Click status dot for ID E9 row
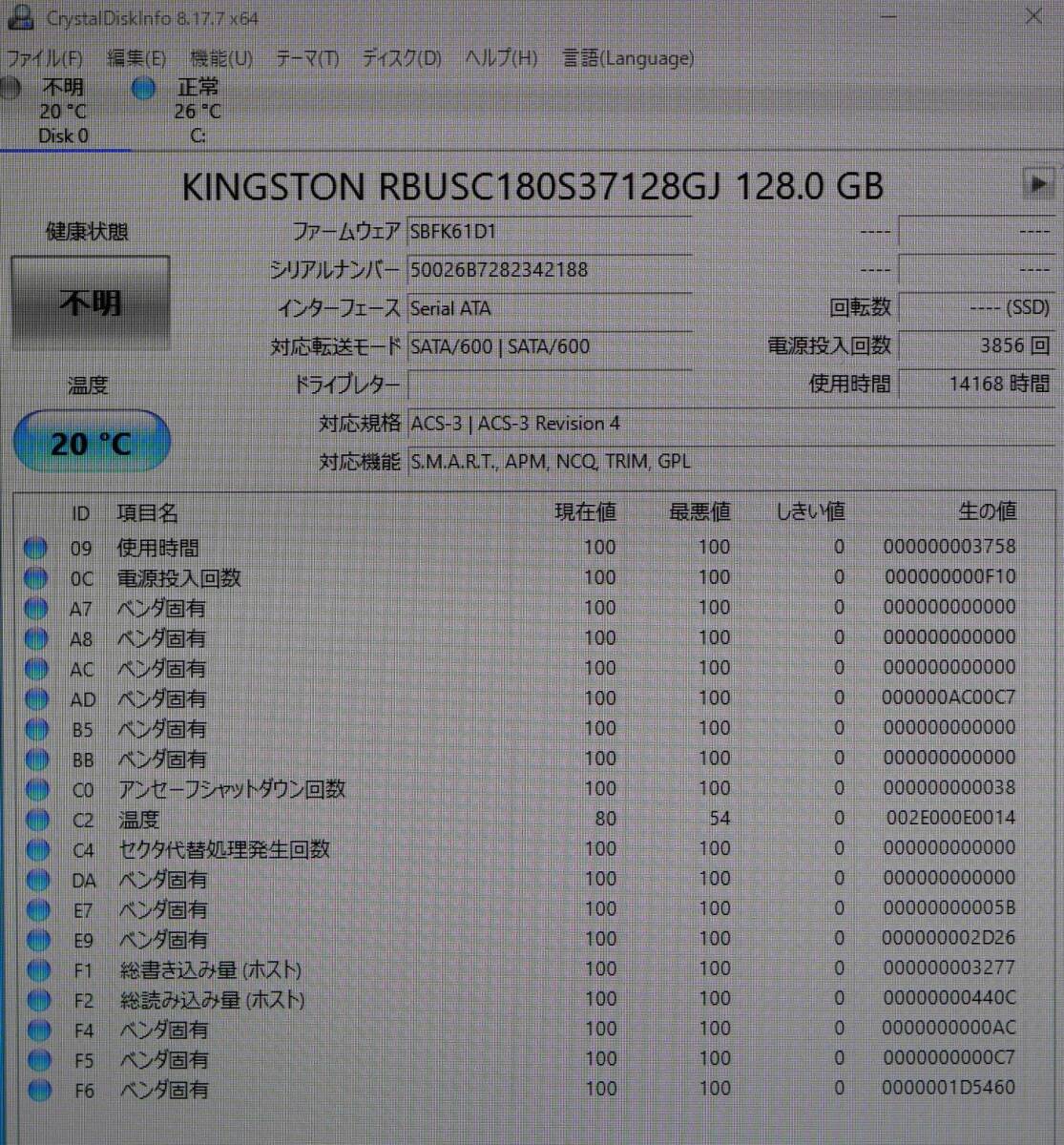The height and width of the screenshot is (1145, 1064). [38, 940]
